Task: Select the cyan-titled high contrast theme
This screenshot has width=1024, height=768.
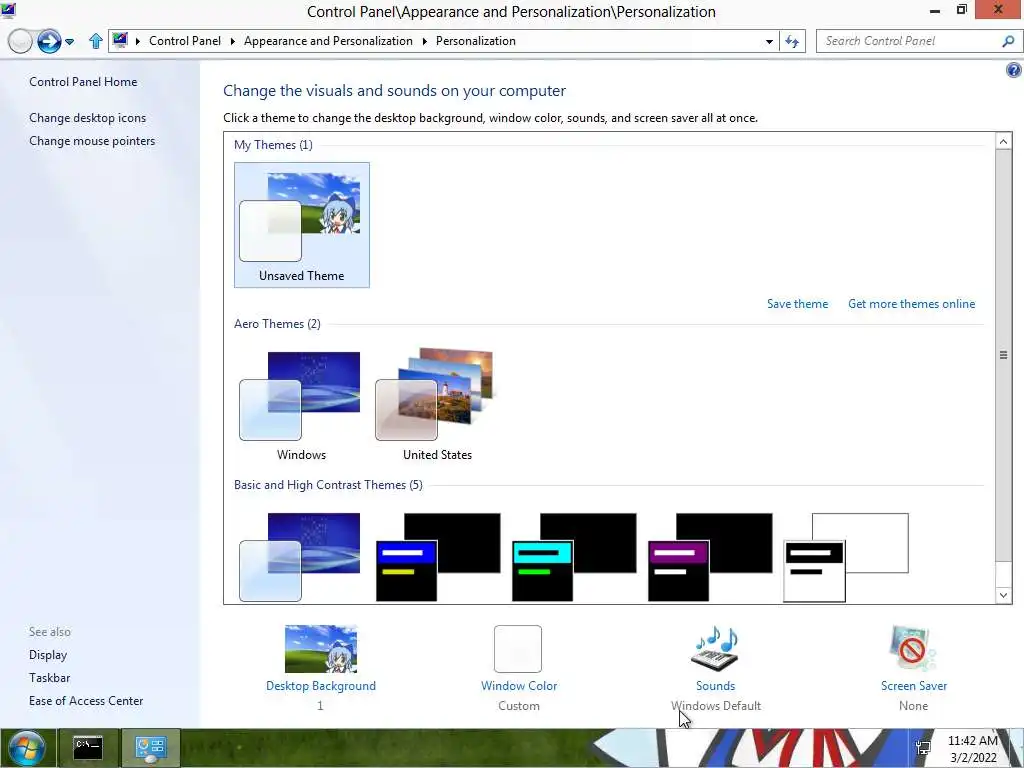Action: 574,556
